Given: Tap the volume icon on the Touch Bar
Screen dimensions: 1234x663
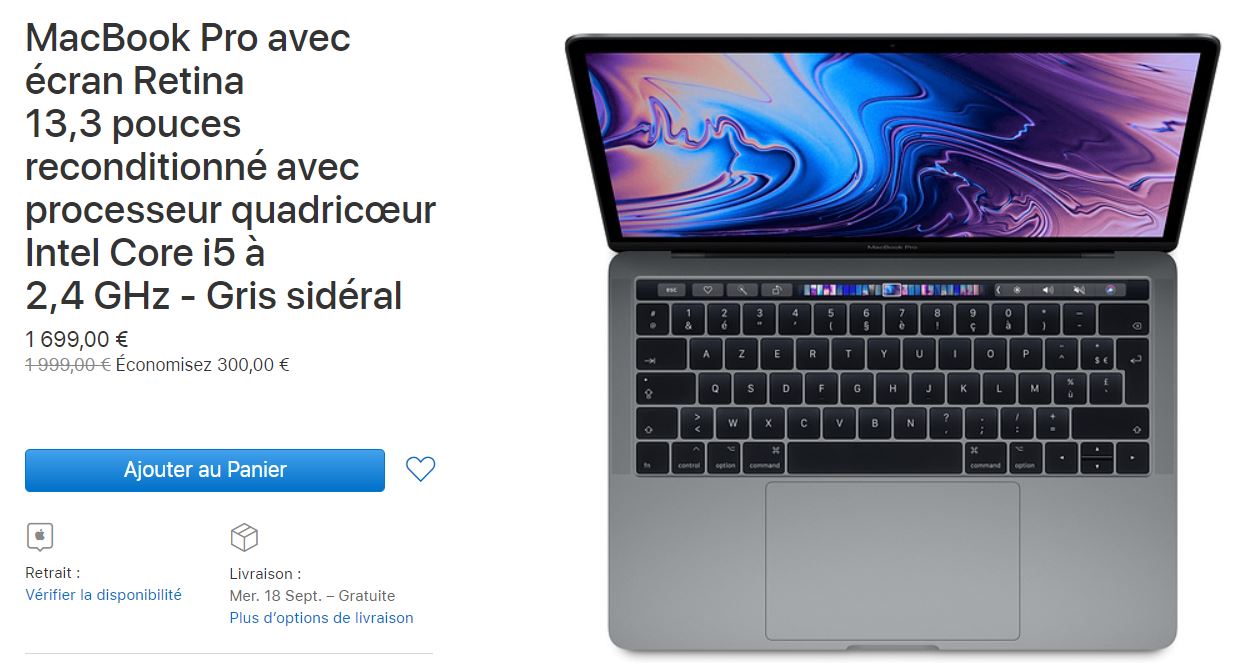Looking at the screenshot, I should (x=1047, y=290).
